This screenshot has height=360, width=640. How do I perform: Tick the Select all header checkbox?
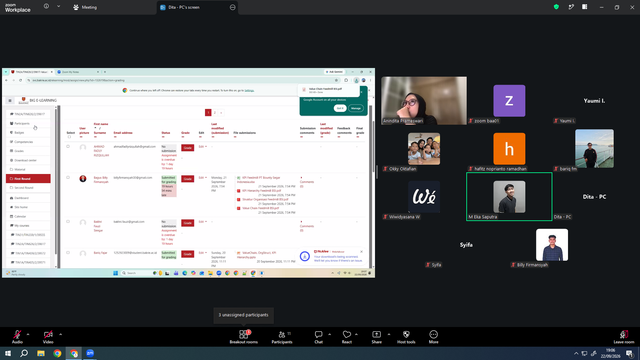(x=69, y=137)
